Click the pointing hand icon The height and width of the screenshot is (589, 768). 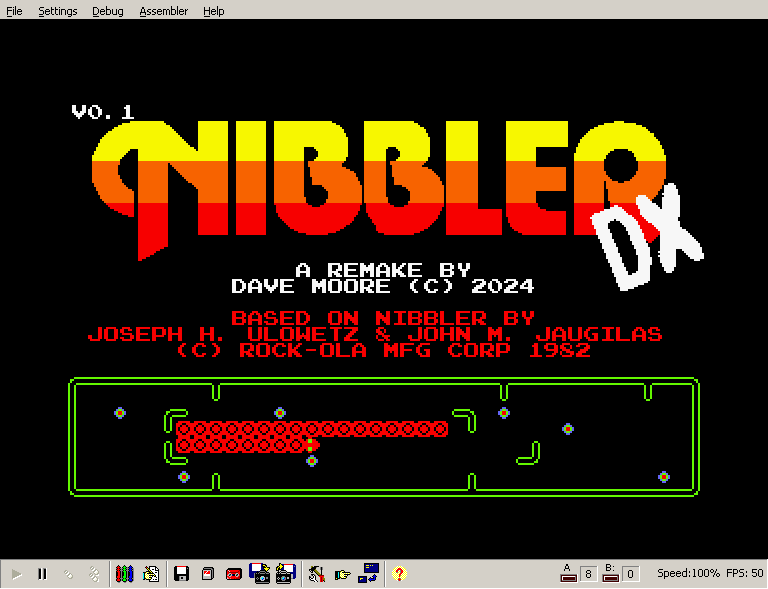(x=343, y=574)
